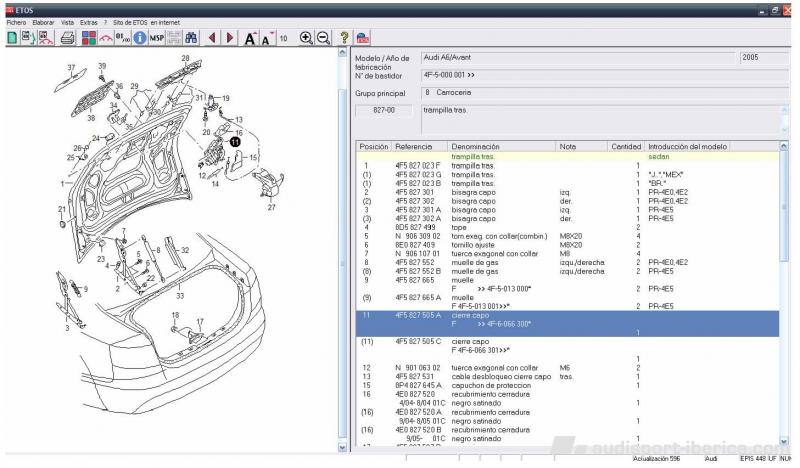Select part row 4F5 827 301 bisagra capo
The height and width of the screenshot is (468, 800).
tap(567, 192)
